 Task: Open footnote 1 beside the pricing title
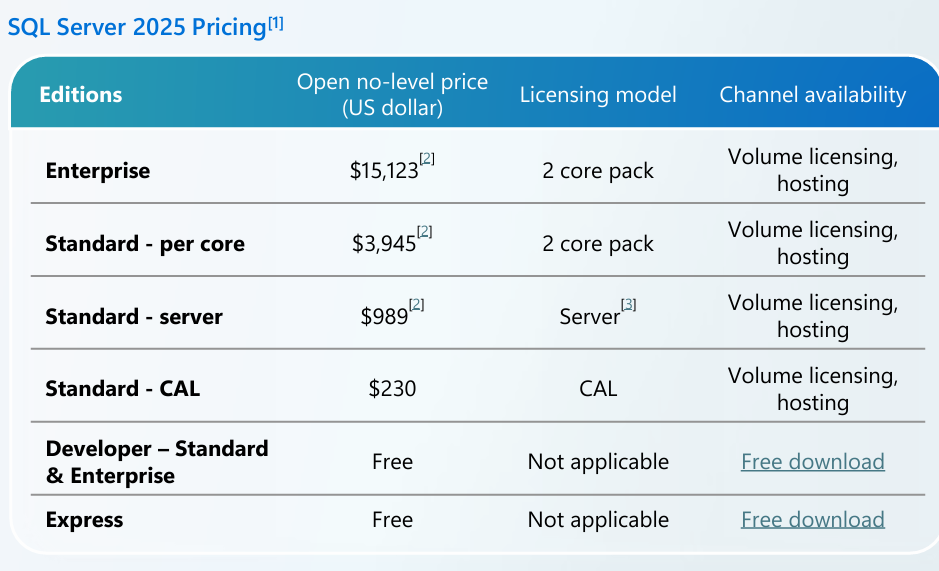coord(276,22)
